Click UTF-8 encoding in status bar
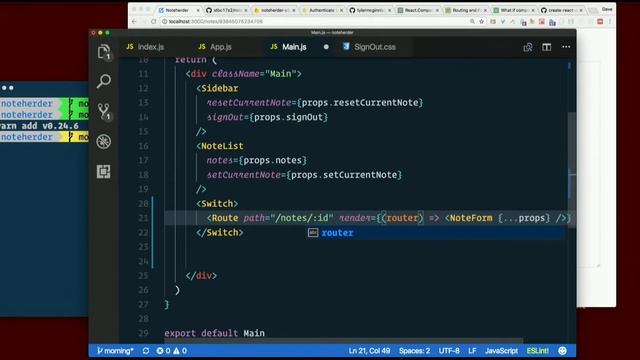The height and width of the screenshot is (360, 640). click(449, 351)
